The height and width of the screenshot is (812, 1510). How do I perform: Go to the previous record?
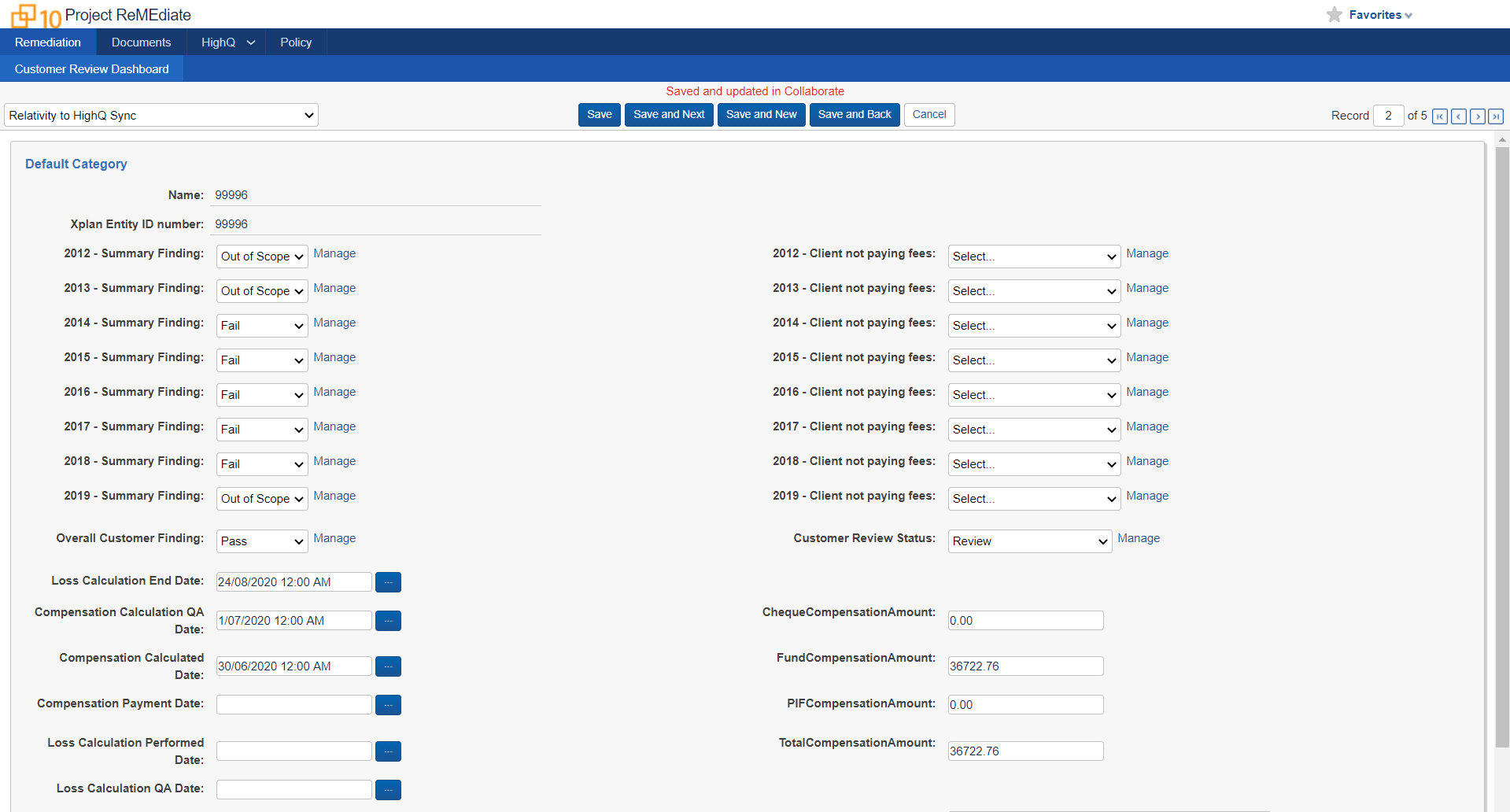pos(1458,116)
